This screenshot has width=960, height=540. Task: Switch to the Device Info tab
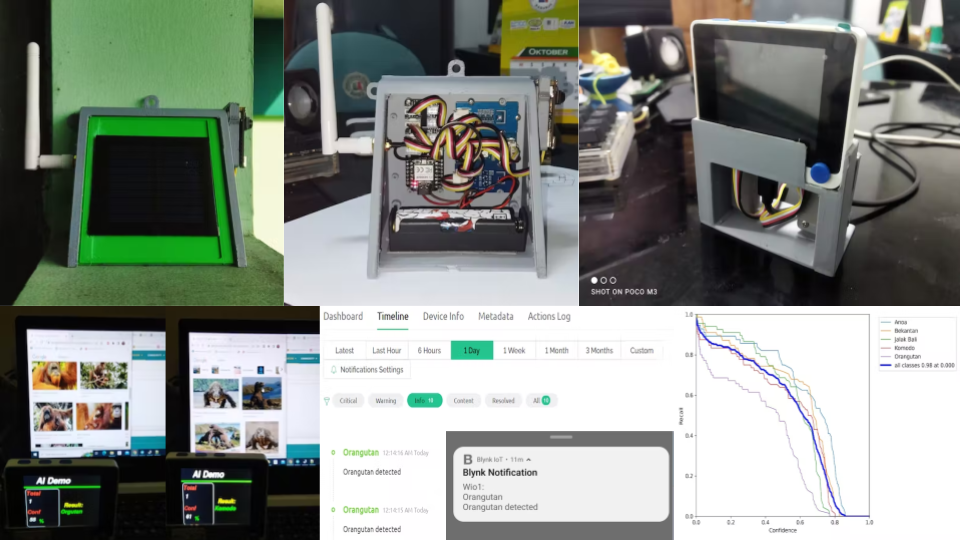point(443,316)
